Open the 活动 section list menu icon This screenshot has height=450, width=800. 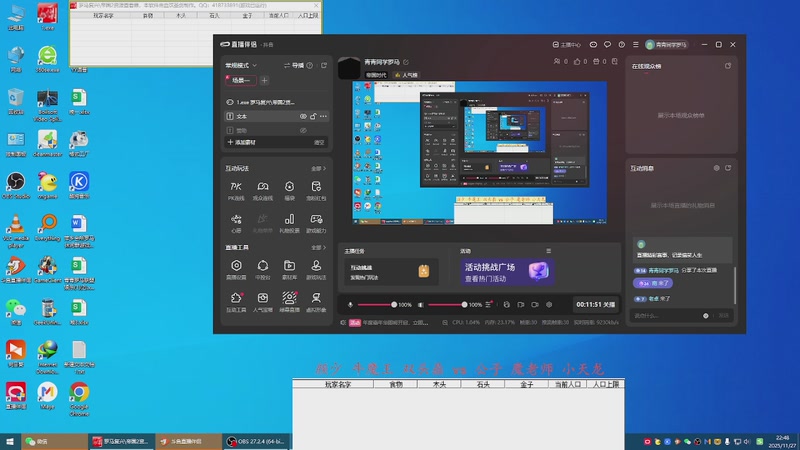(x=548, y=251)
